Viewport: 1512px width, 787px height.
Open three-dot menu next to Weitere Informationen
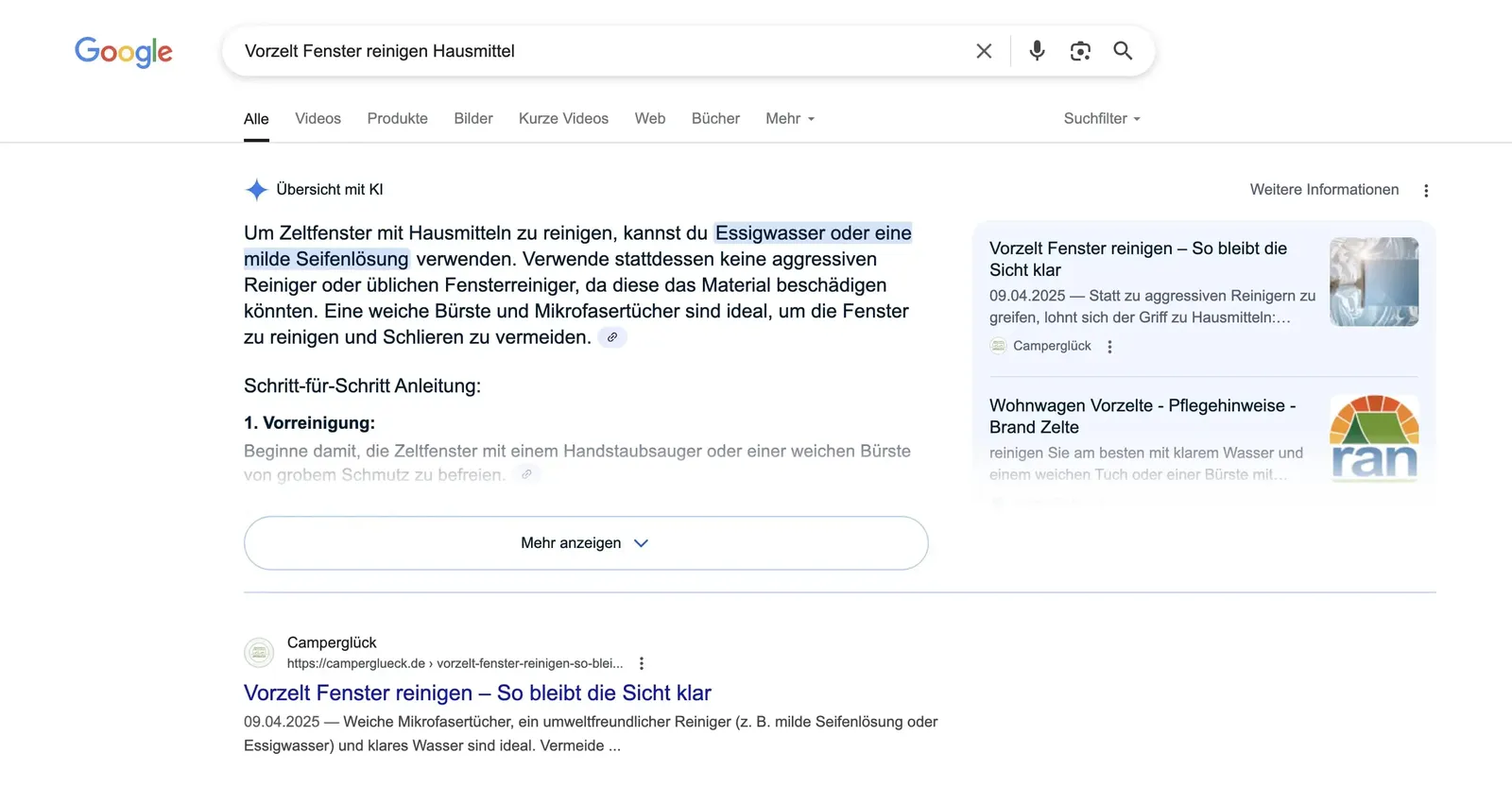1426,191
